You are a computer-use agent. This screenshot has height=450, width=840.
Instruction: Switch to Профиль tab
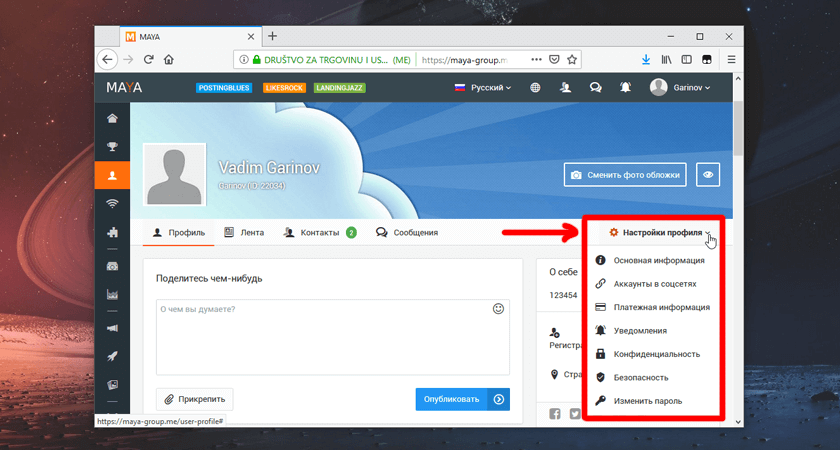point(178,232)
